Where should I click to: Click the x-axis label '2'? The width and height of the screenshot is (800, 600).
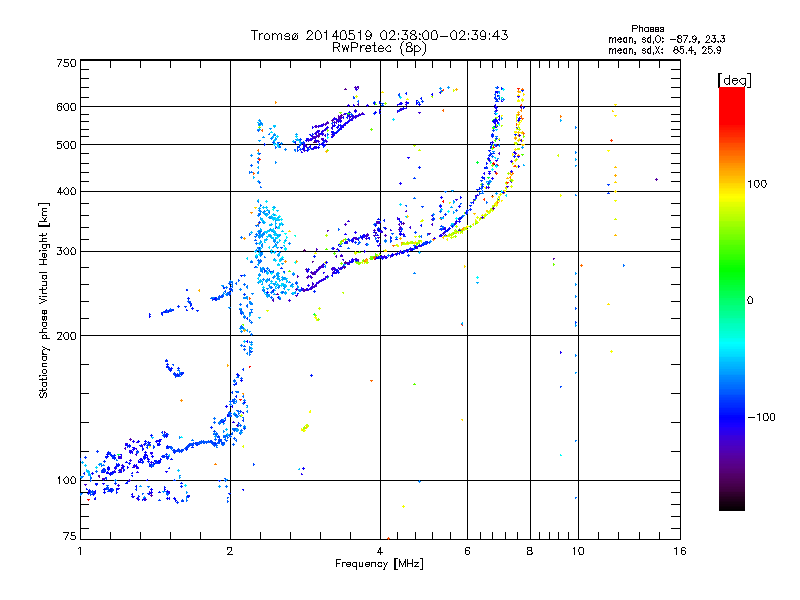(230, 551)
